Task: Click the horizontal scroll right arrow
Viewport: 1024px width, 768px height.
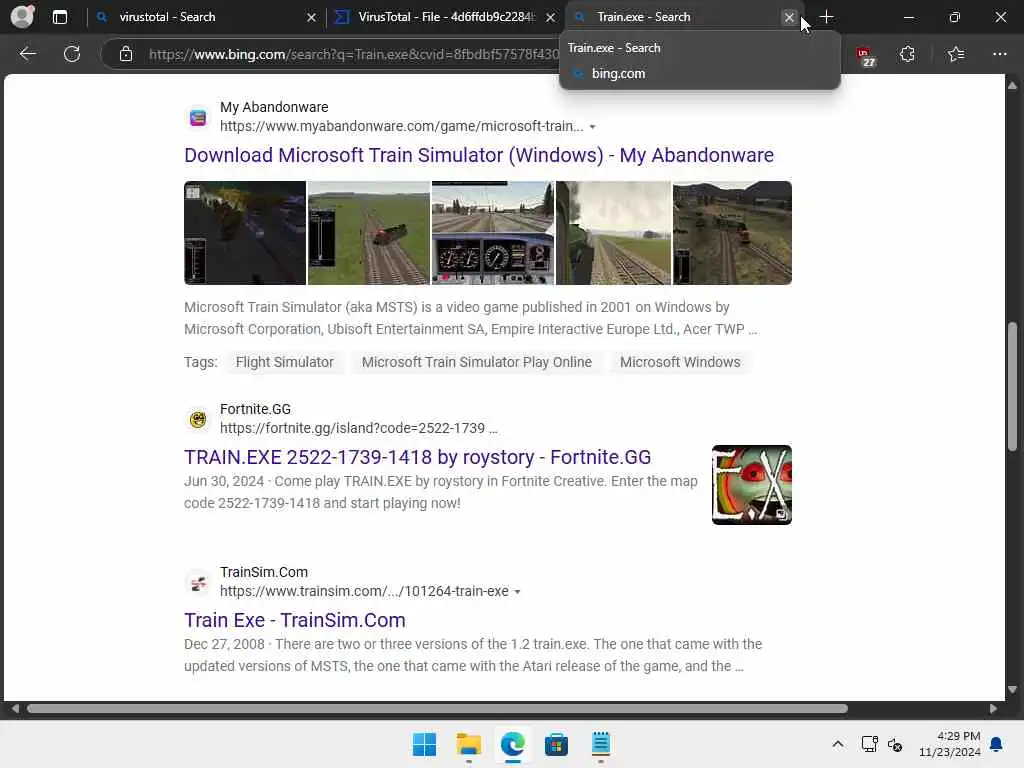Action: [x=993, y=709]
